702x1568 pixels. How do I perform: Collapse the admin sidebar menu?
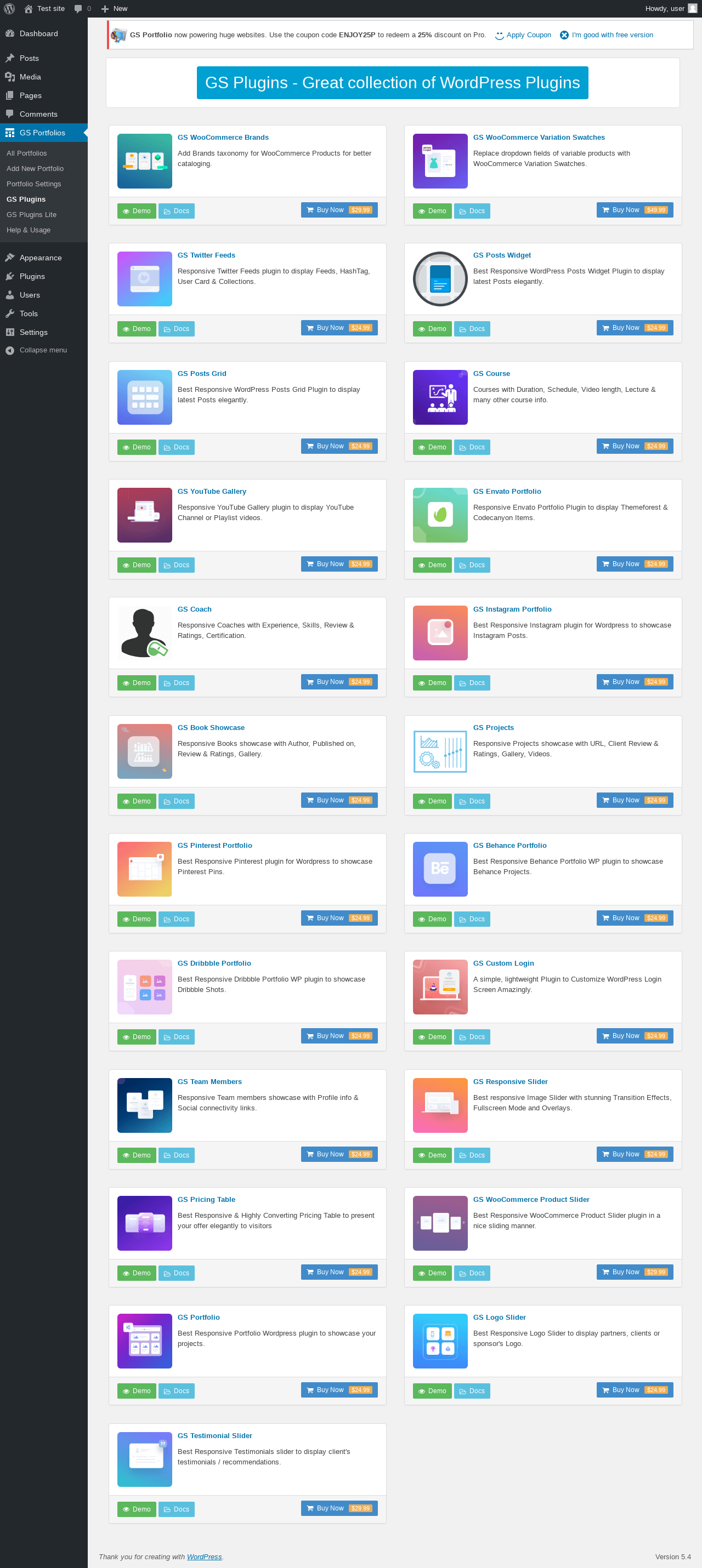[44, 351]
